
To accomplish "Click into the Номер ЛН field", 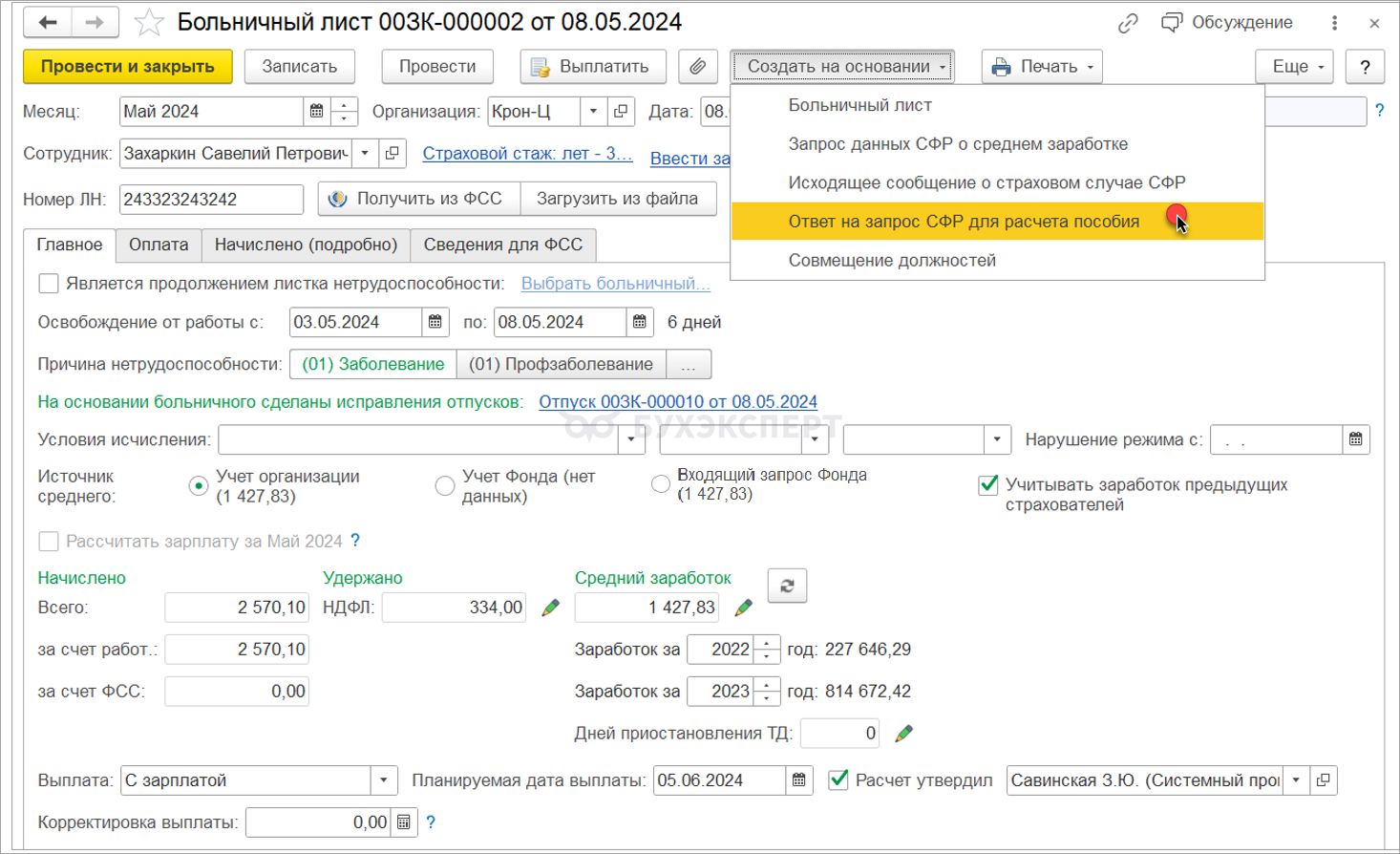I will coord(211,200).
